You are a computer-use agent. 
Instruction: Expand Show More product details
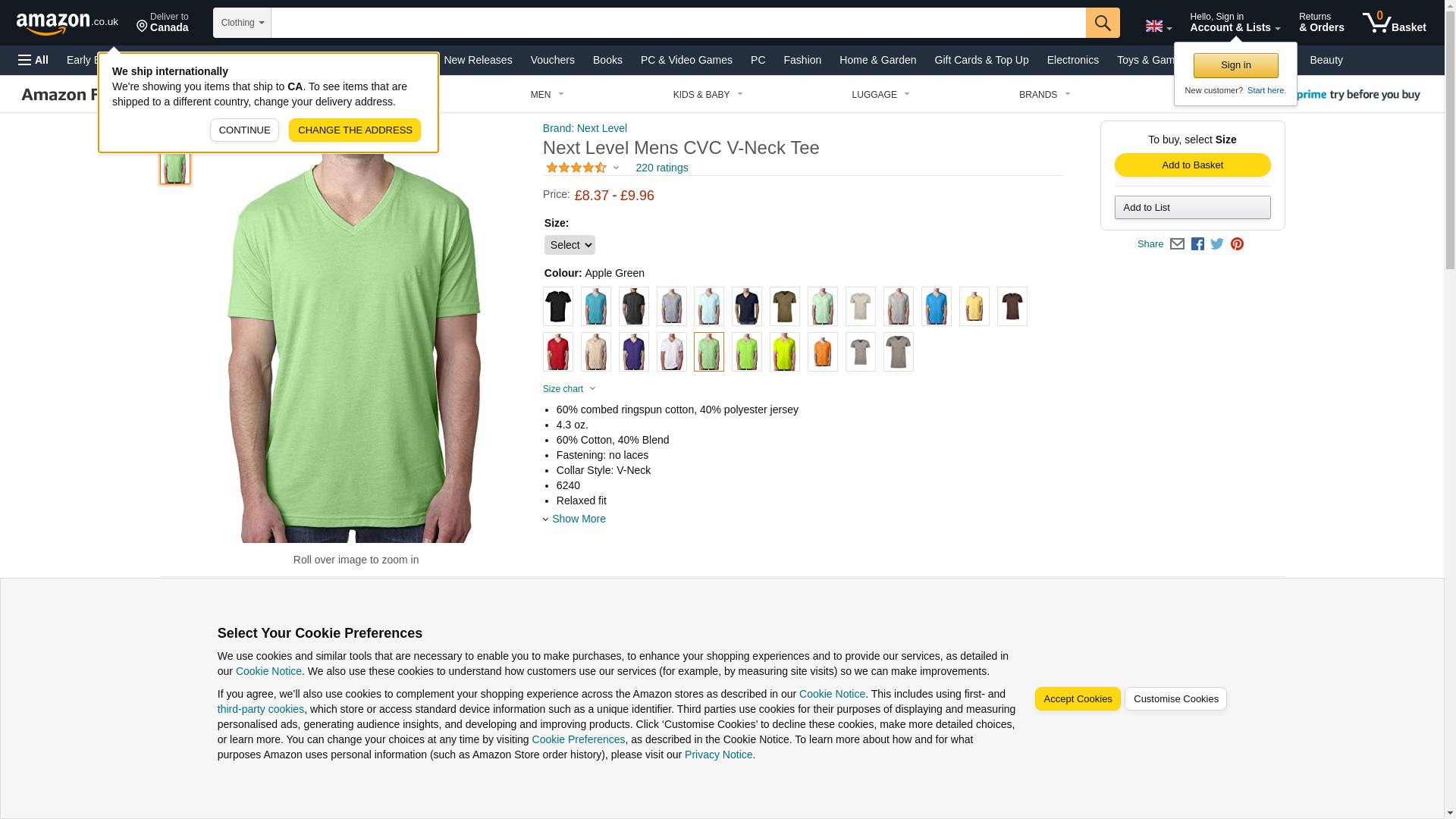[x=578, y=519]
